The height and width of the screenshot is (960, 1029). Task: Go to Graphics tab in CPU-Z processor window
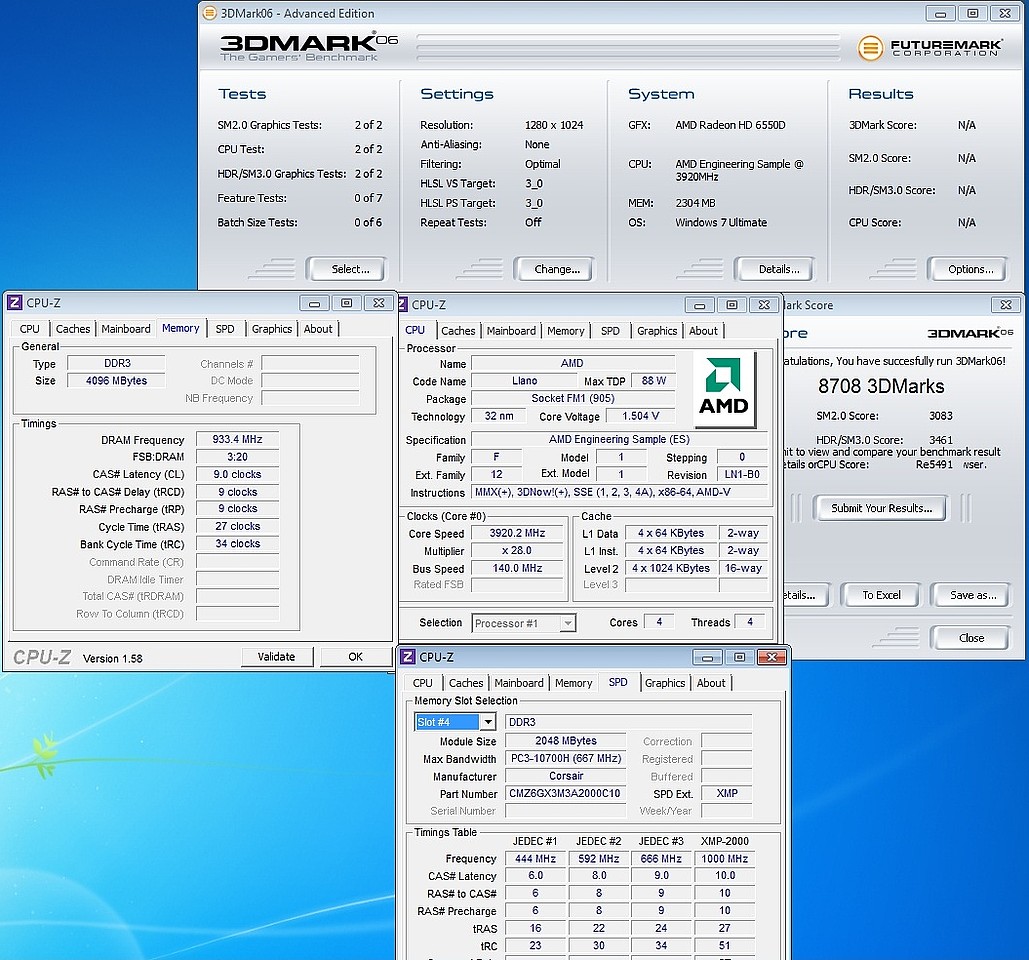tap(657, 331)
